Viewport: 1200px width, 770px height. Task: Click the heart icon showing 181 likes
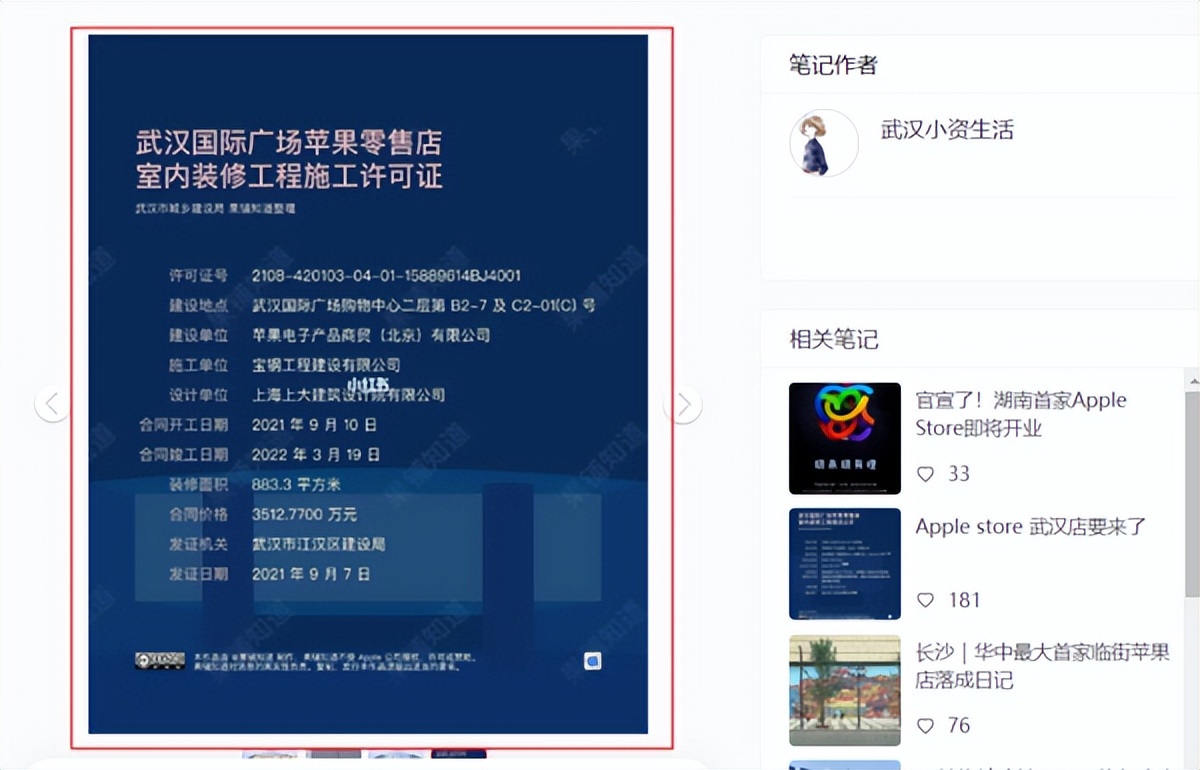[x=926, y=599]
